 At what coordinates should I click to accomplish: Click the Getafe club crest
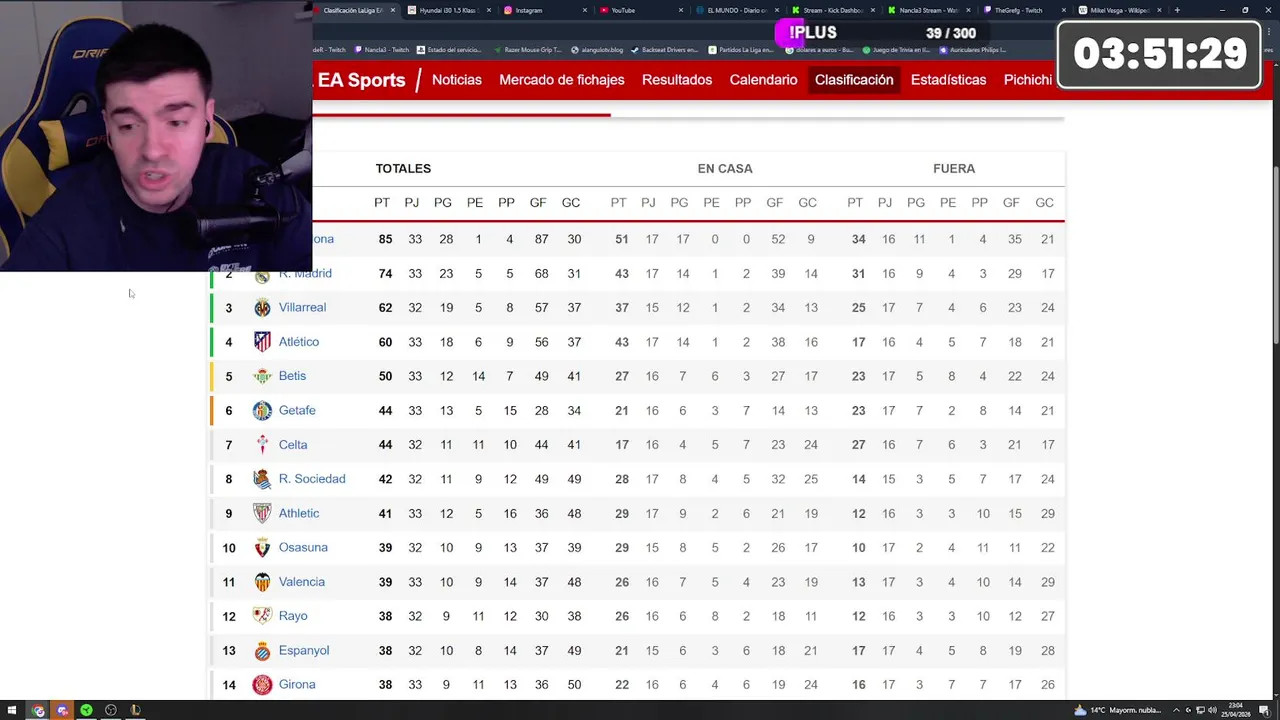click(262, 410)
